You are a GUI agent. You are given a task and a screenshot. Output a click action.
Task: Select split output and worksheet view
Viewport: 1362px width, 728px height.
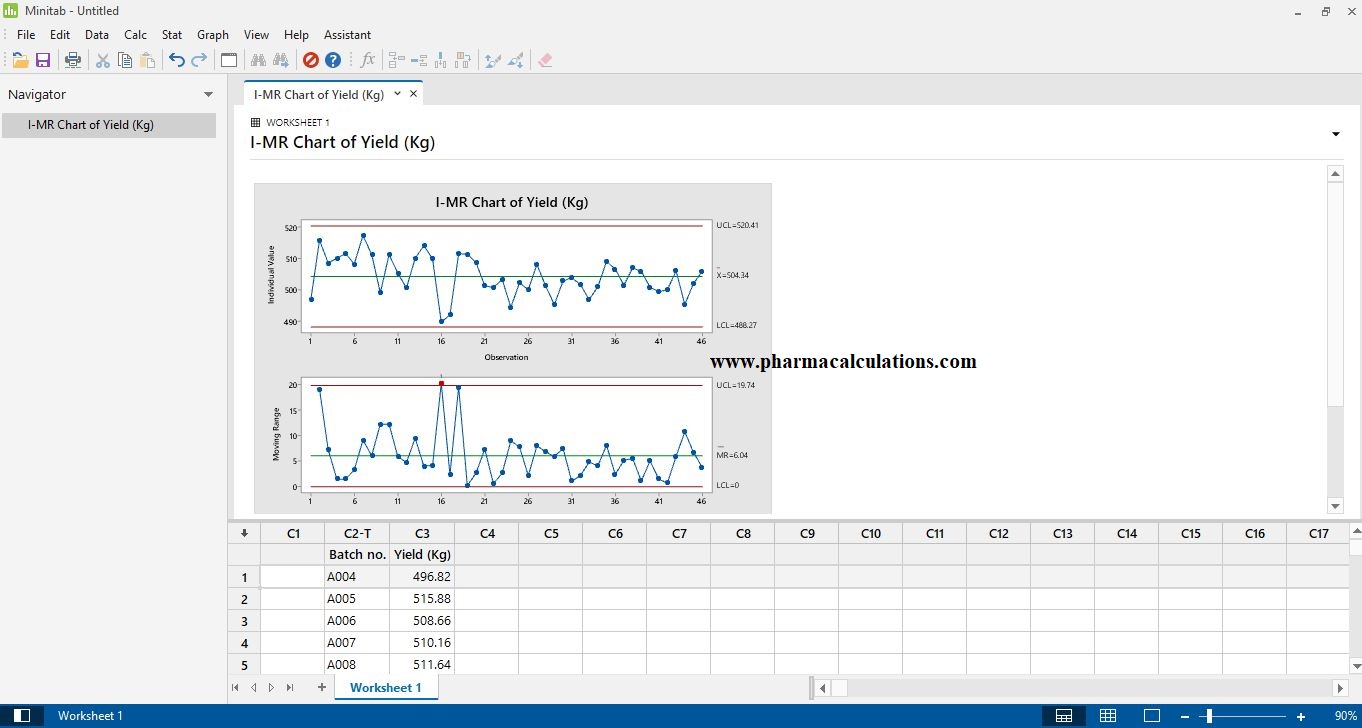coord(1064,716)
